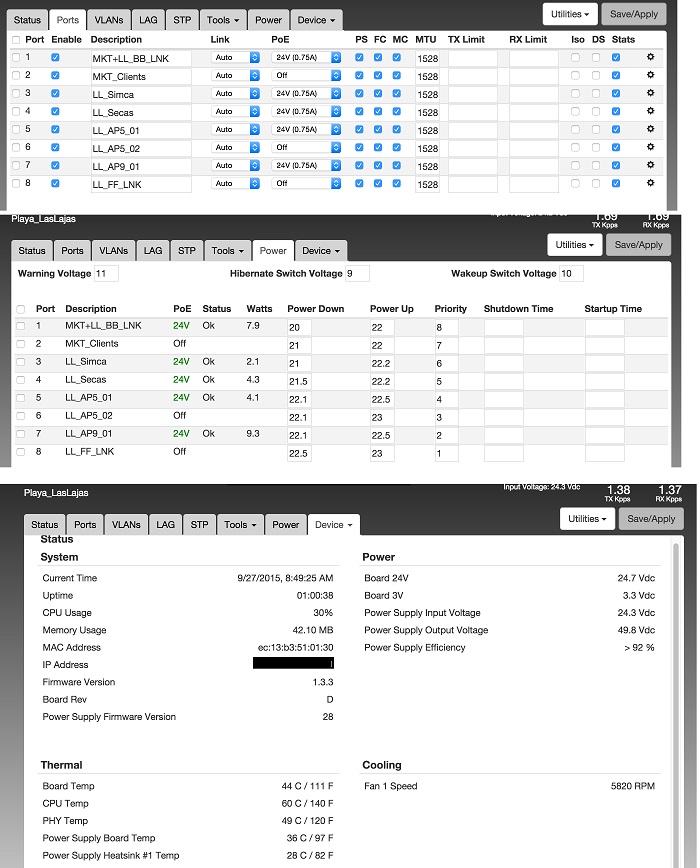Click gear icon in LL_FF_LNK port row
This screenshot has height=868, width=700.
(x=651, y=183)
